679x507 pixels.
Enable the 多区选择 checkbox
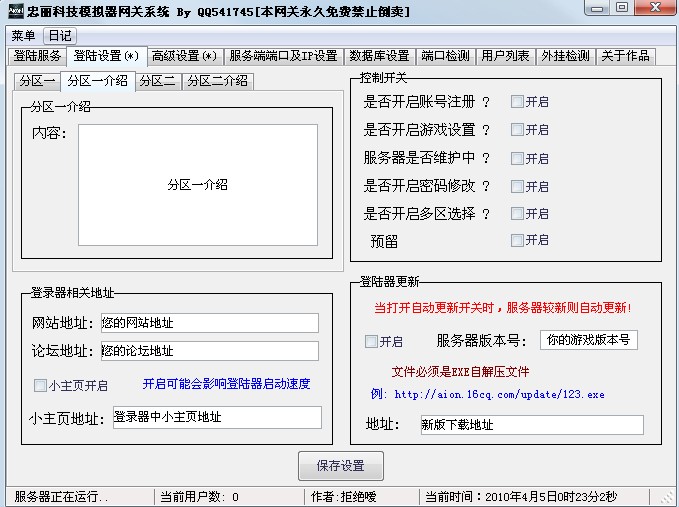tap(517, 213)
